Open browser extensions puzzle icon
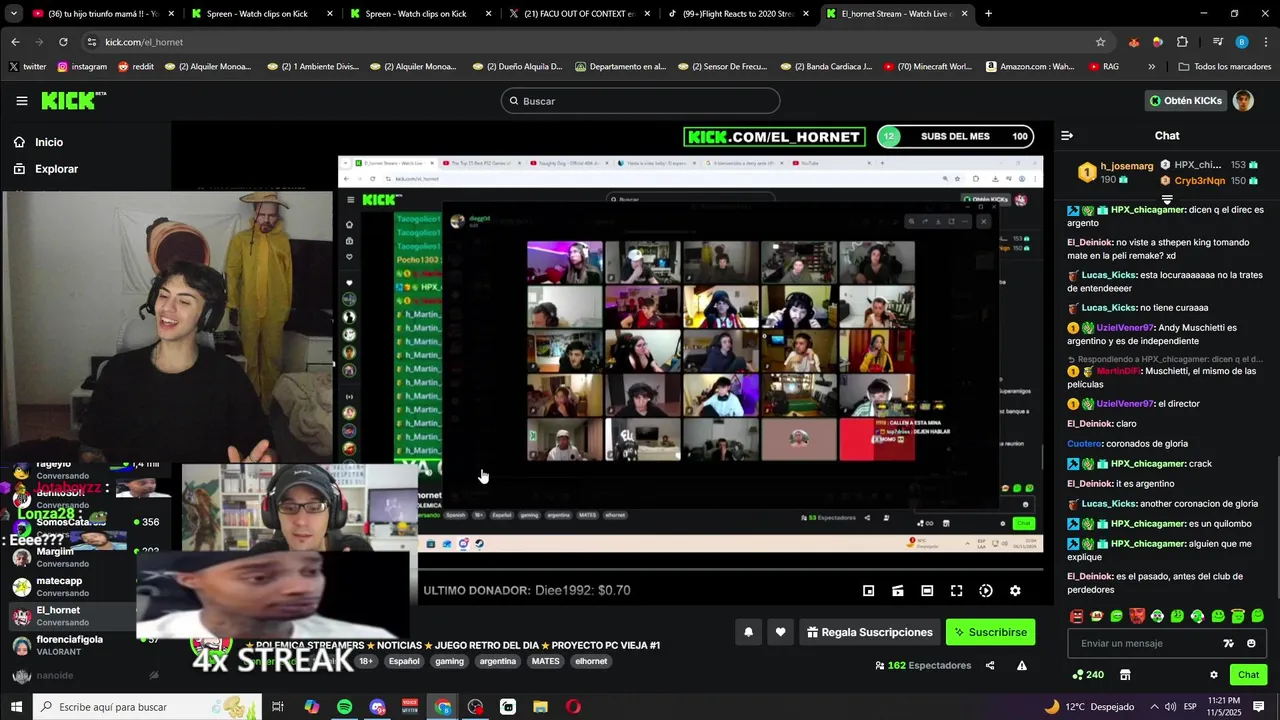Viewport: 1280px width, 720px height. pyautogui.click(x=1182, y=42)
